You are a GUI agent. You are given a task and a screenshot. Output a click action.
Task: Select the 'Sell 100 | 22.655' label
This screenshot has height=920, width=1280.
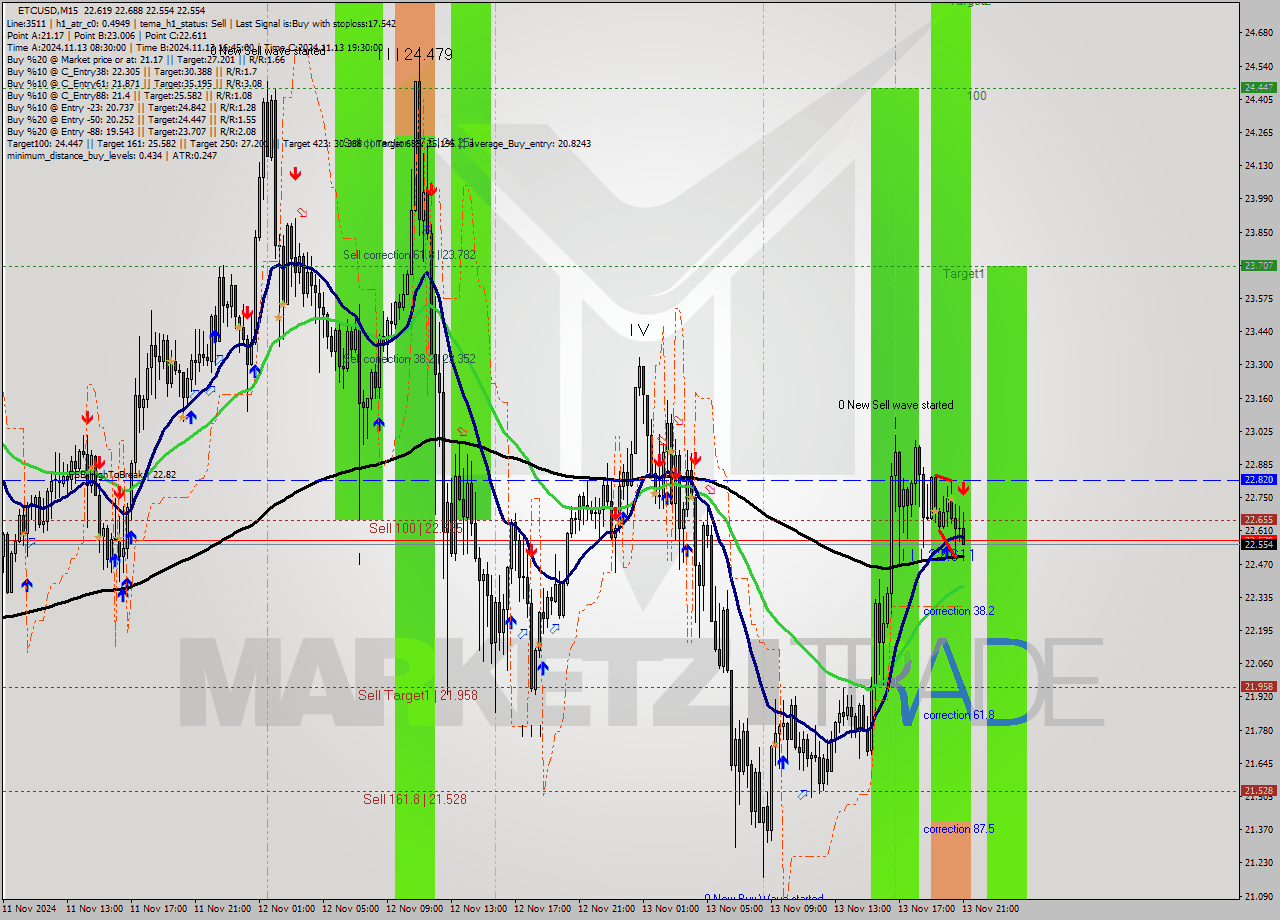pos(415,528)
